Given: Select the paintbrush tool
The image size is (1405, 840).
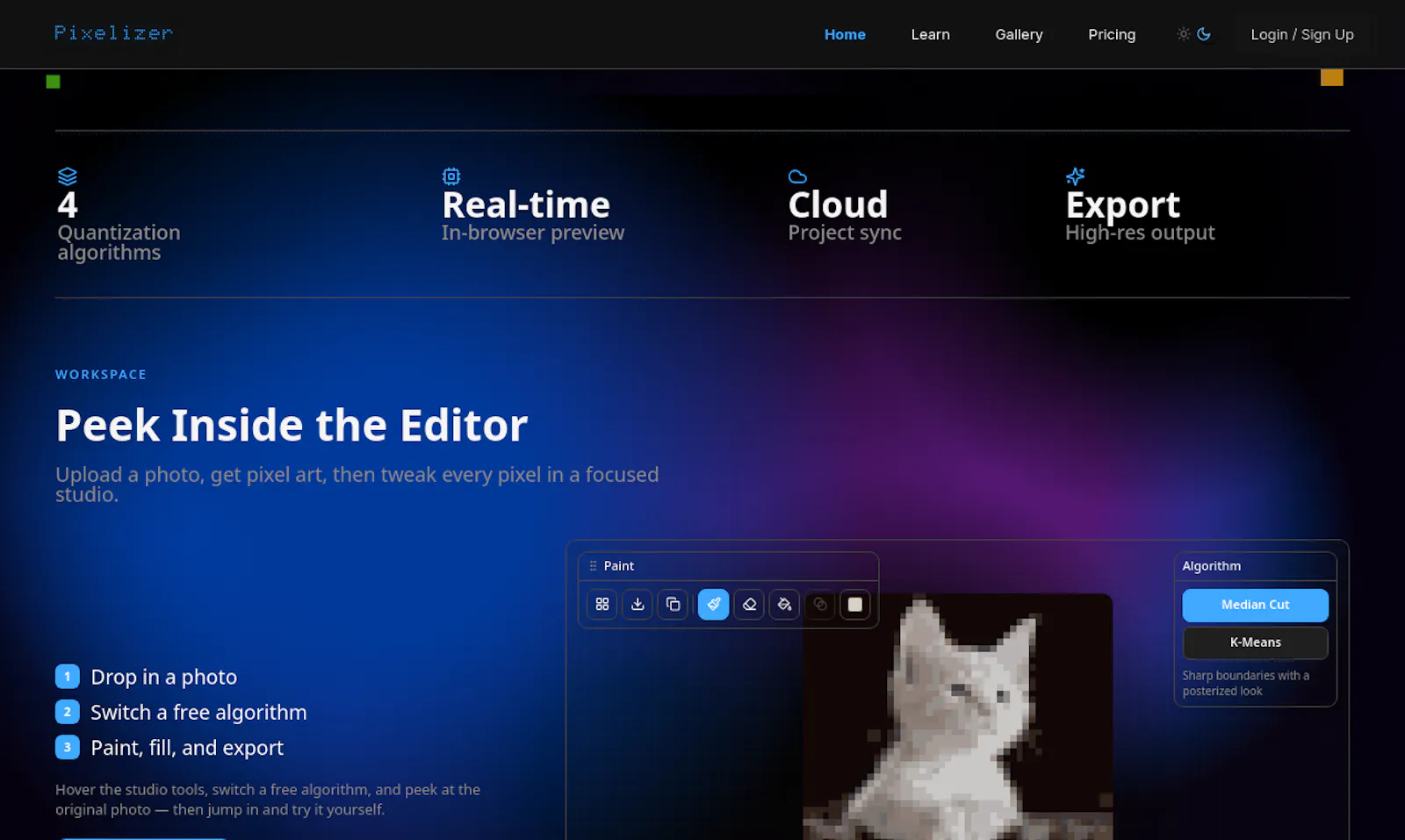Looking at the screenshot, I should (714, 604).
